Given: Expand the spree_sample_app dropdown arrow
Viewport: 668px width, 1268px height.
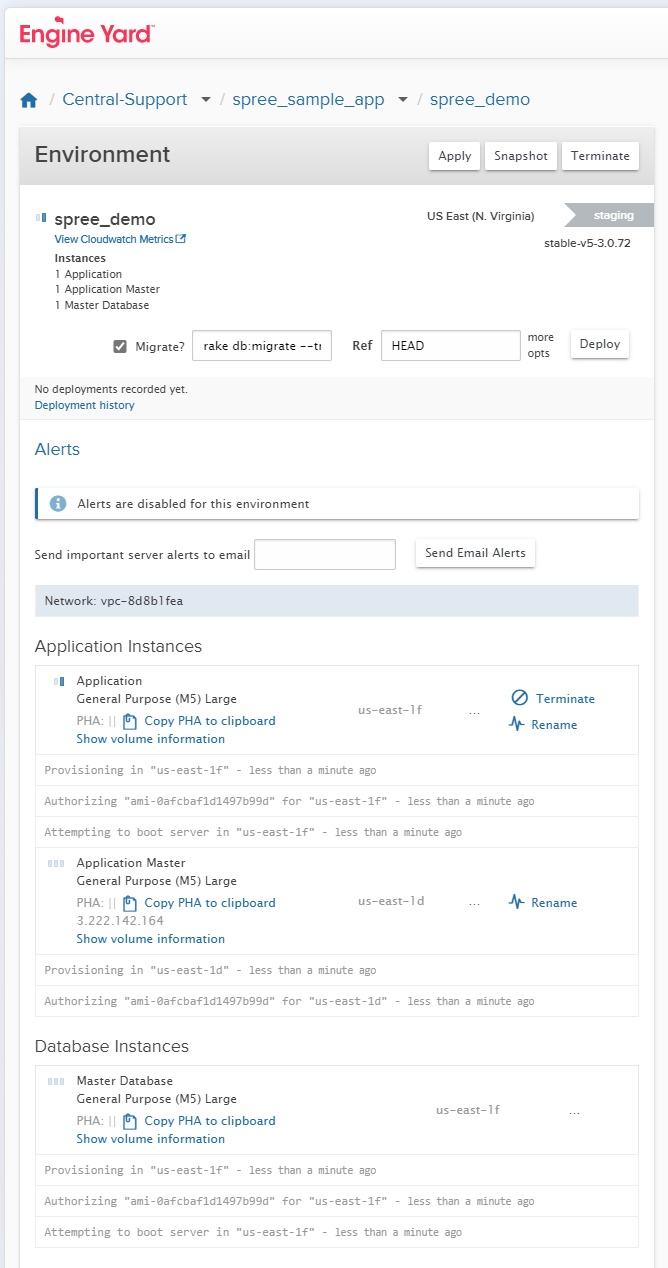Looking at the screenshot, I should (403, 100).
